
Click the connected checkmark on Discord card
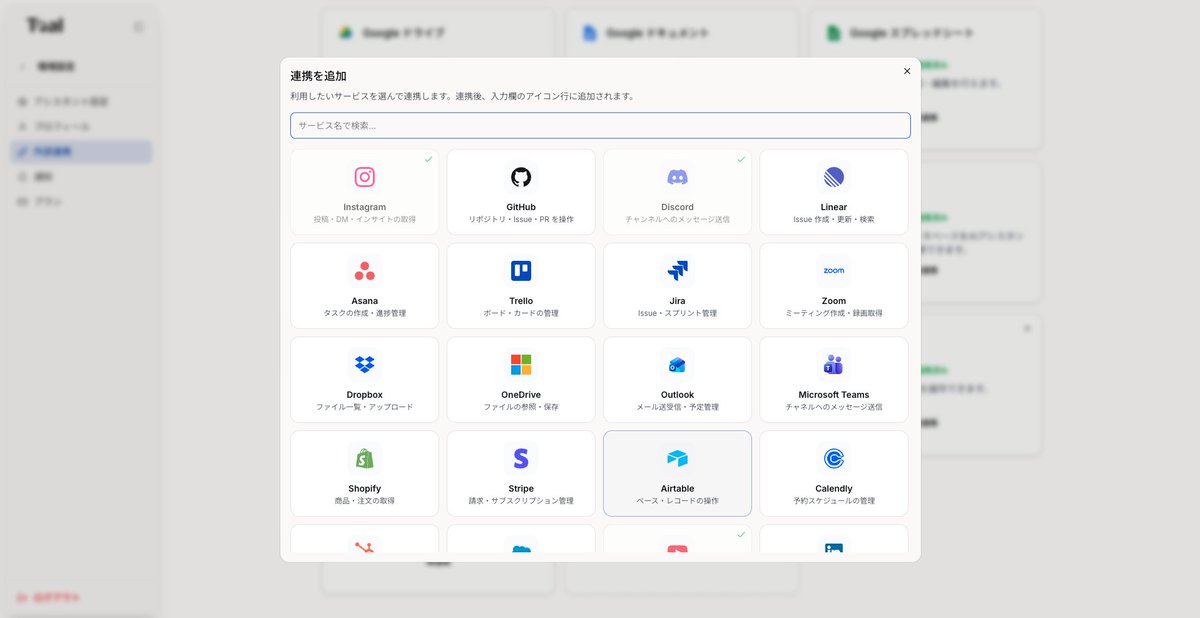point(741,159)
